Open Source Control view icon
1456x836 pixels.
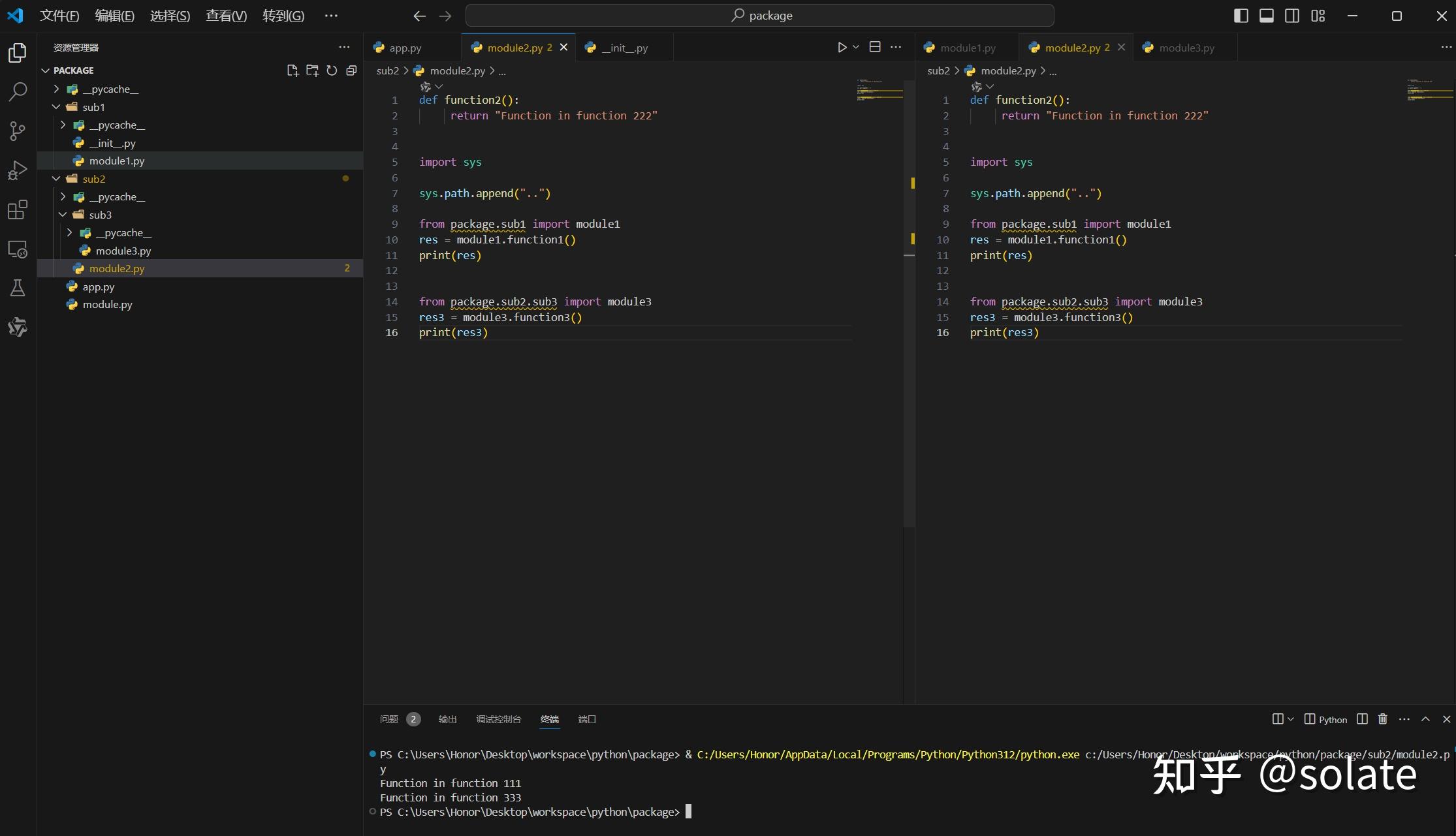click(18, 131)
